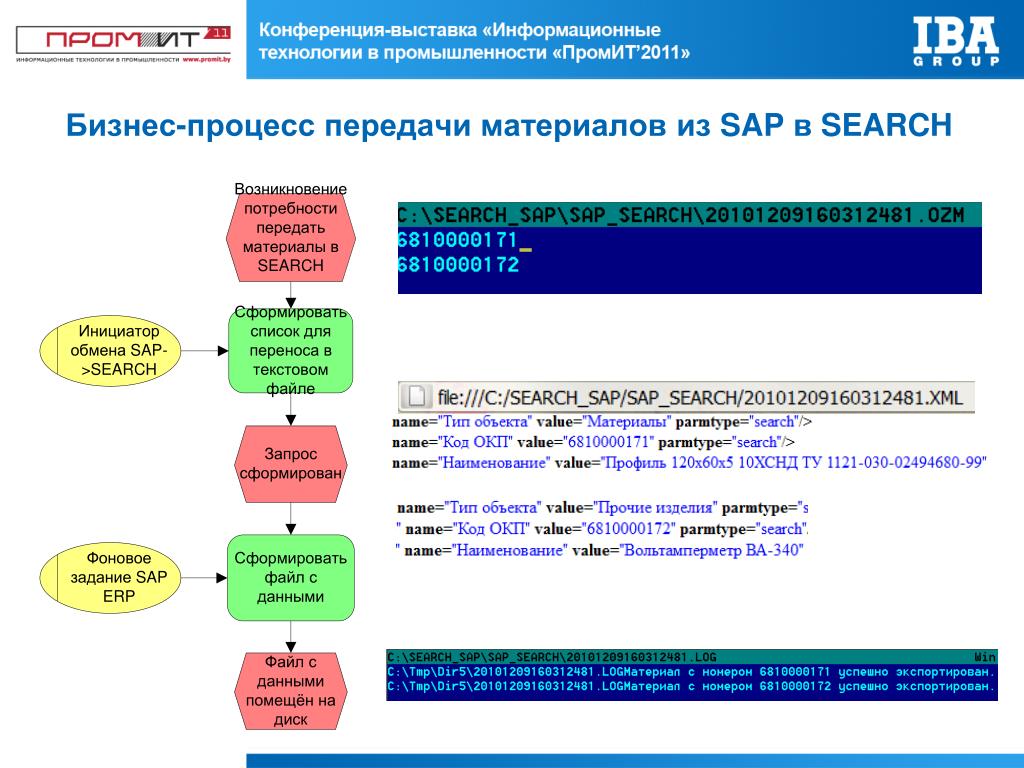The image size is (1024, 768).
Task: Click the line 6810000172 in the OZM file
Action: [458, 264]
